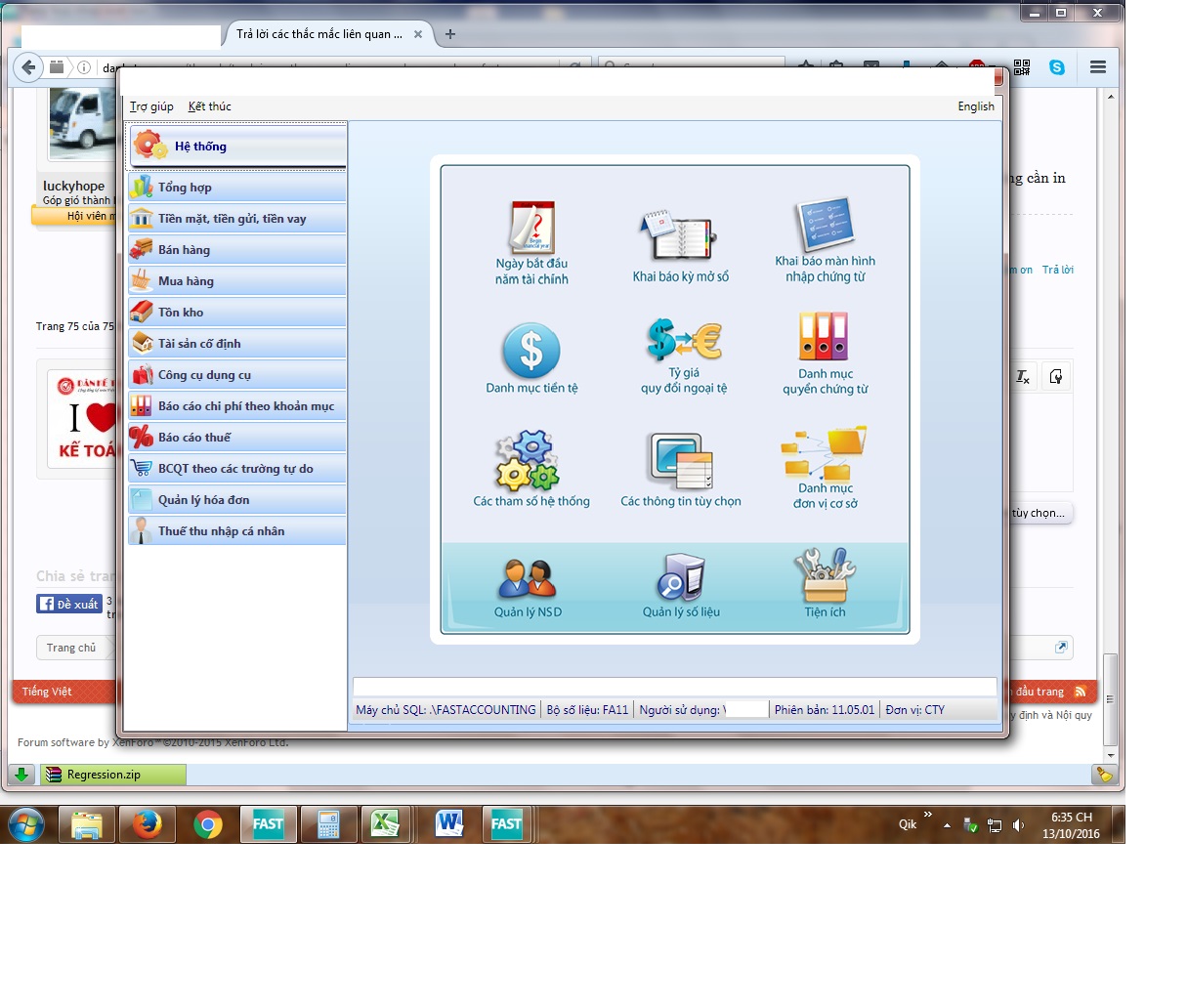Open Excel from the Windows taskbar
This screenshot has height=1008, width=1188.
pos(385,824)
